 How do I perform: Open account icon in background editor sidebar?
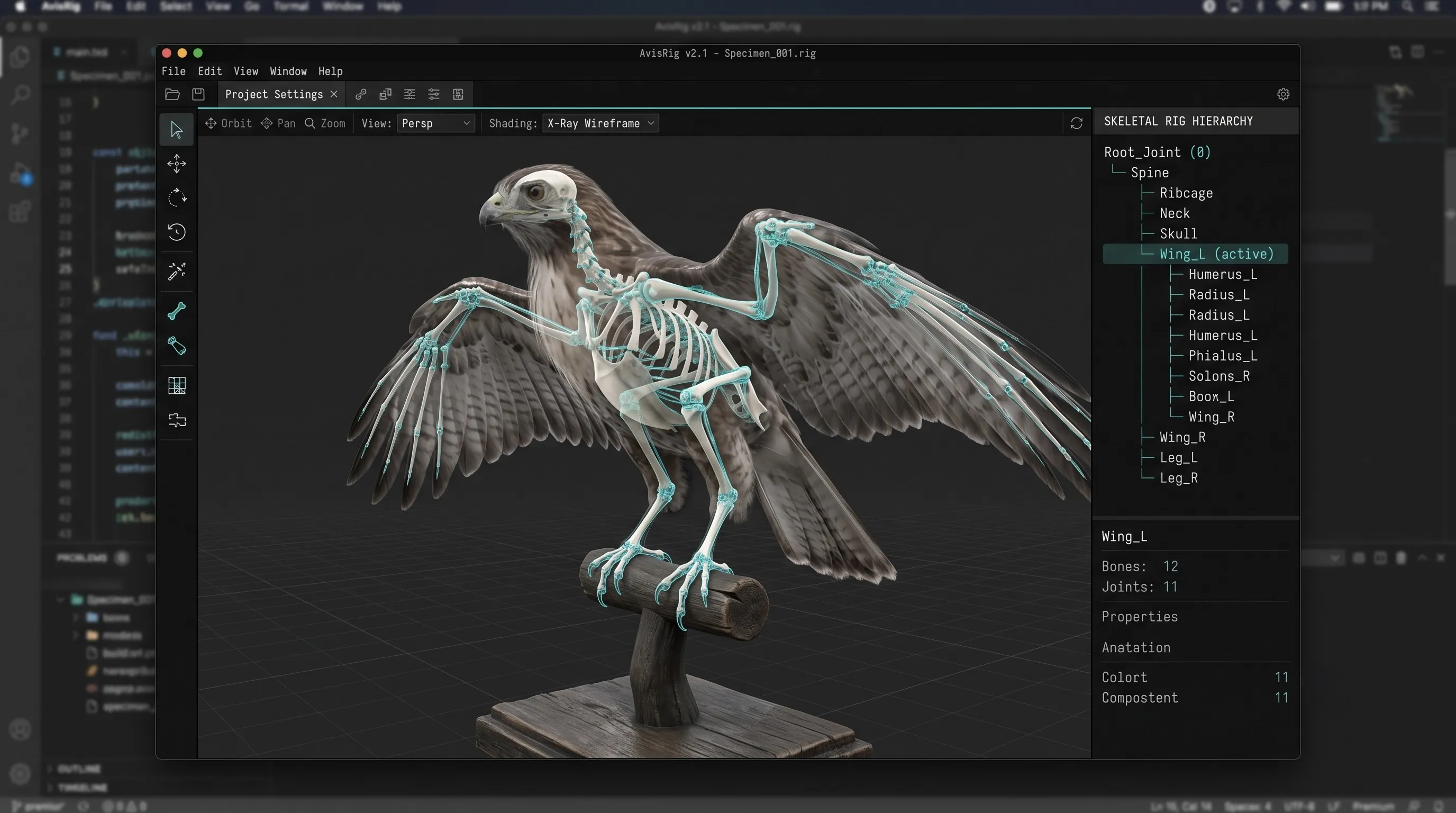20,730
